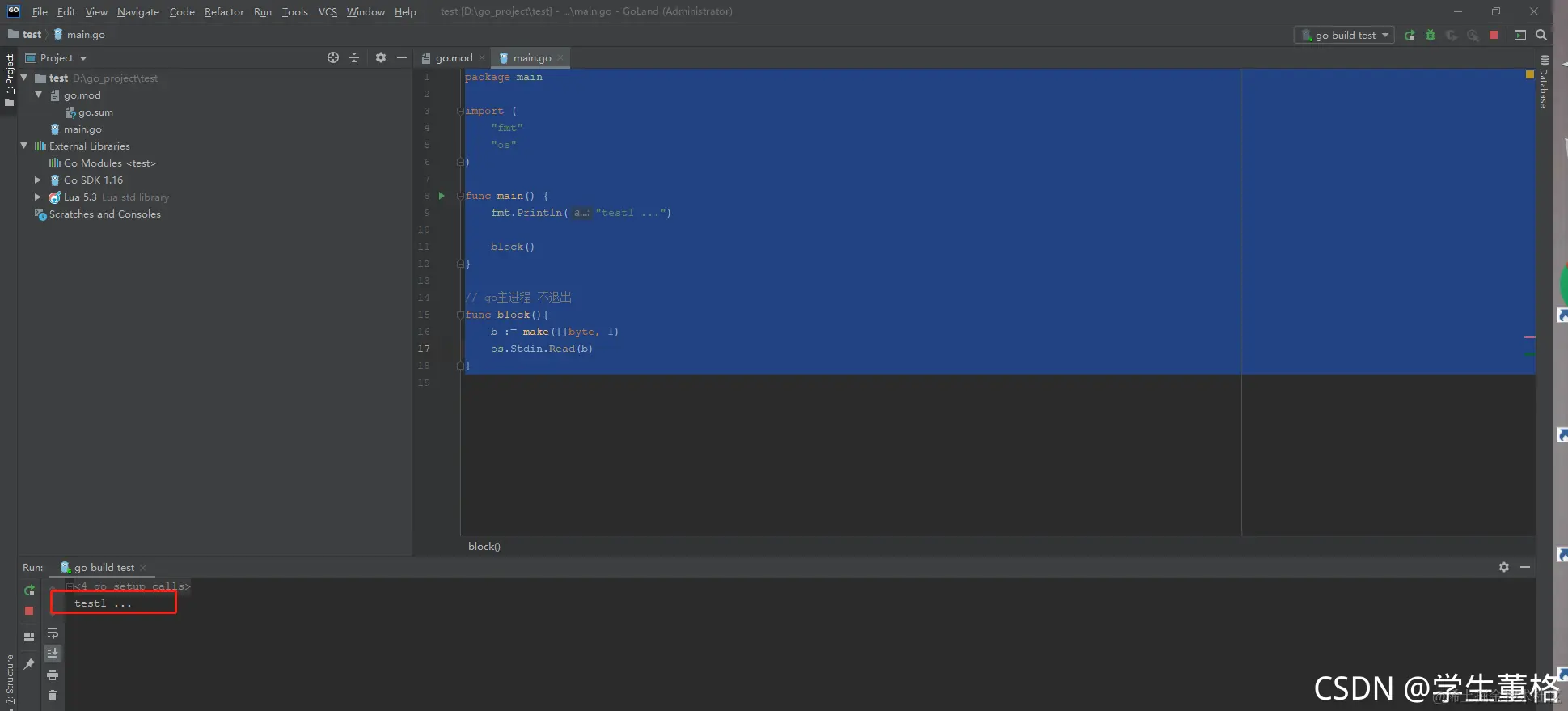Open the Run Anything window icon

pos(1520,35)
